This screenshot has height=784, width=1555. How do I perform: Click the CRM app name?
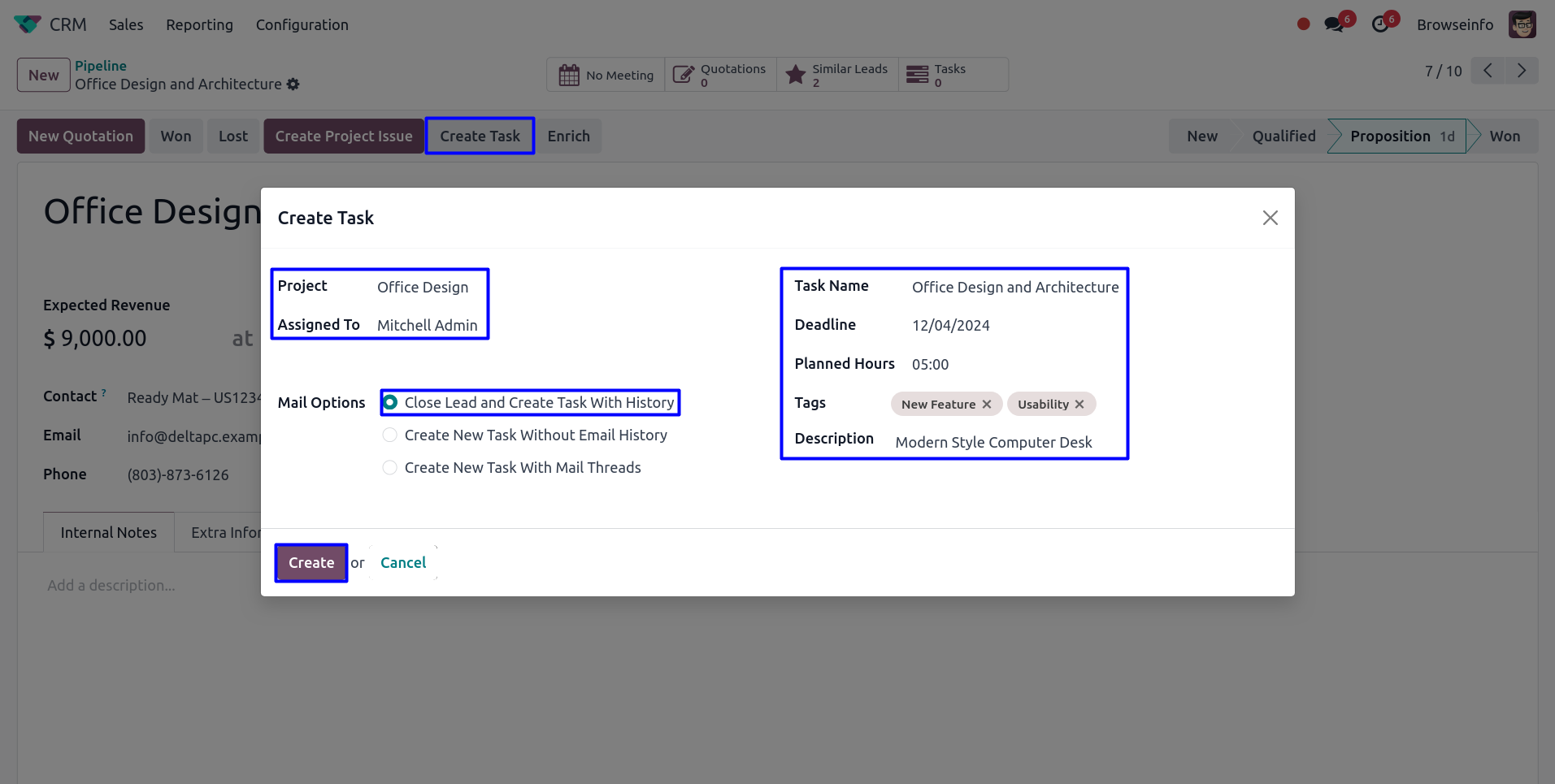[68, 25]
